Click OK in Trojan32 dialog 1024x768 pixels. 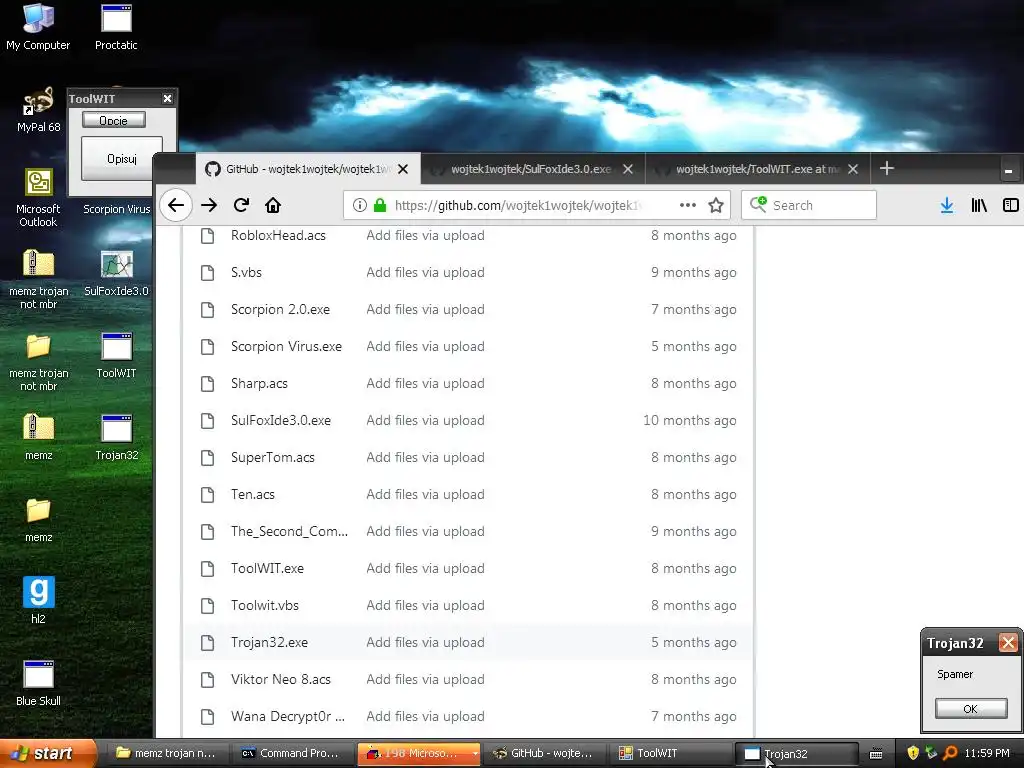tap(970, 709)
